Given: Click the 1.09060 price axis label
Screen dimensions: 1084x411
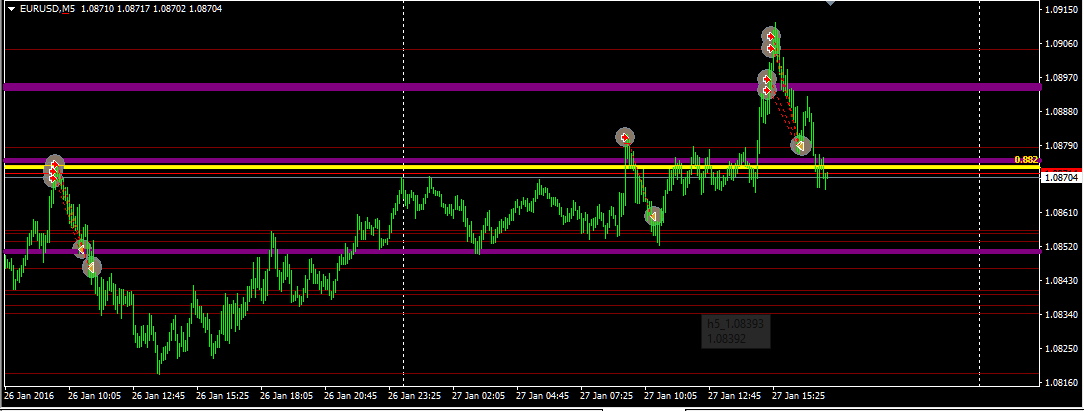Looking at the screenshot, I should click(1063, 44).
